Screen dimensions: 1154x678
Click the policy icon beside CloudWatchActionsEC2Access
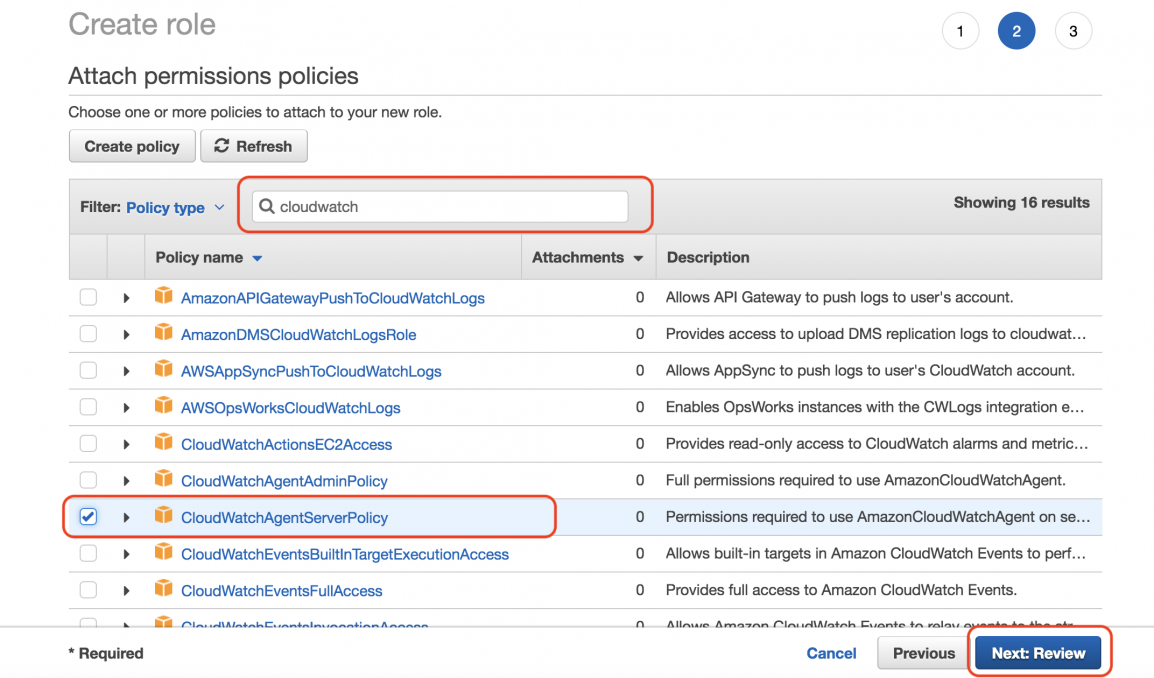tap(164, 443)
